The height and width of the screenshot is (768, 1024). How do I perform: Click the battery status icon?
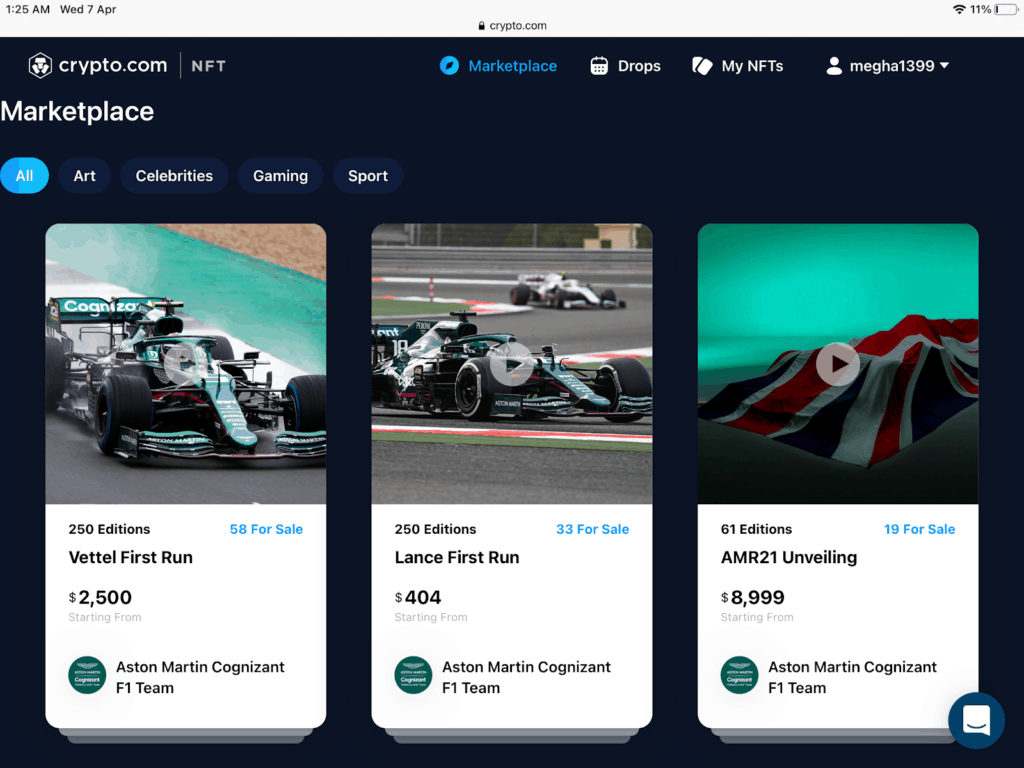click(x=1006, y=9)
